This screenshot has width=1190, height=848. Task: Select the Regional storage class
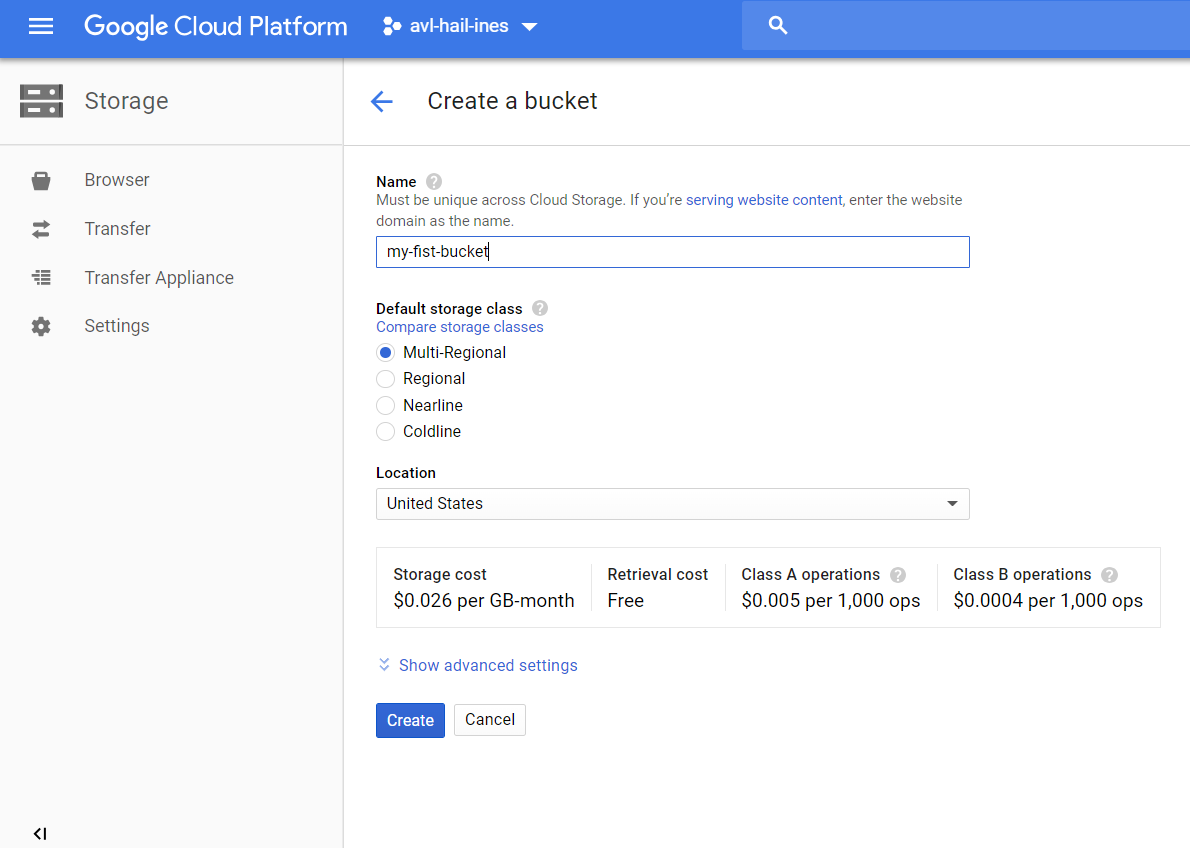click(x=386, y=379)
